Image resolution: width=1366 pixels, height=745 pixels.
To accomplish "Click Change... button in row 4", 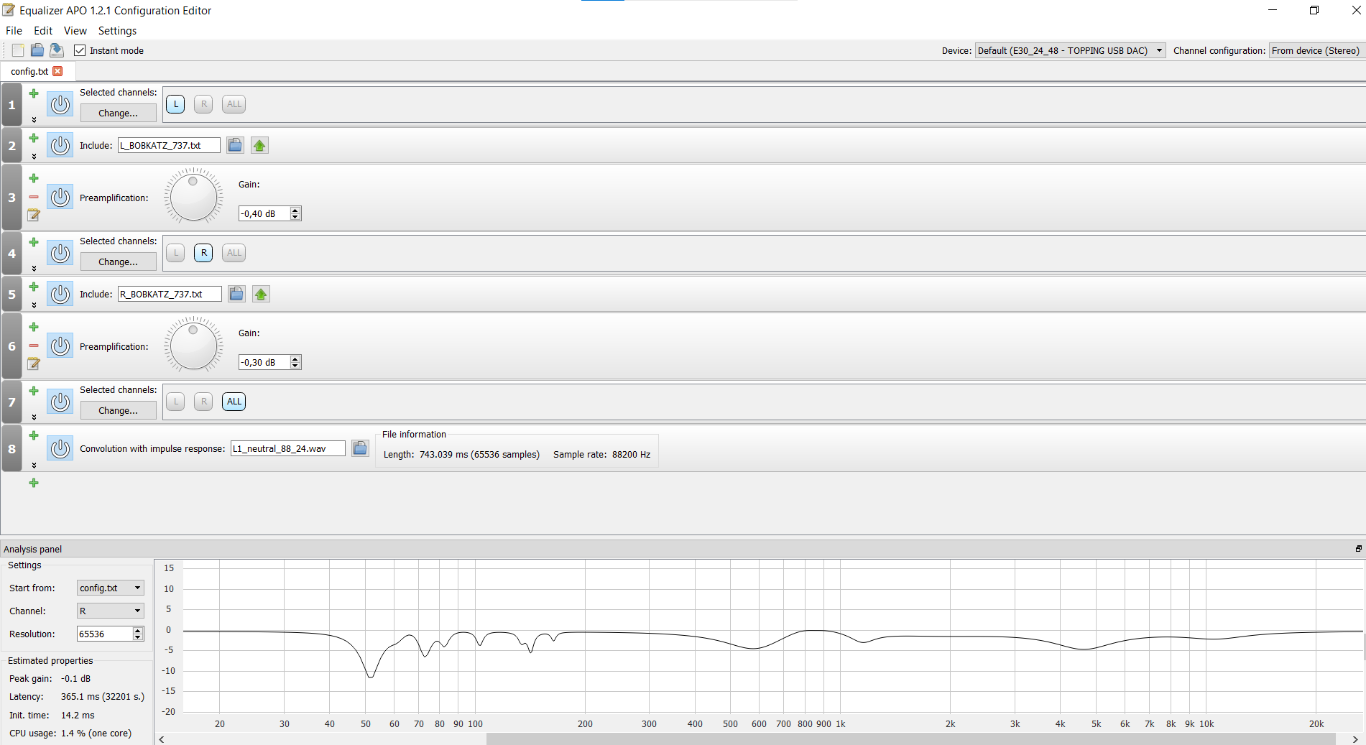I will coord(118,262).
